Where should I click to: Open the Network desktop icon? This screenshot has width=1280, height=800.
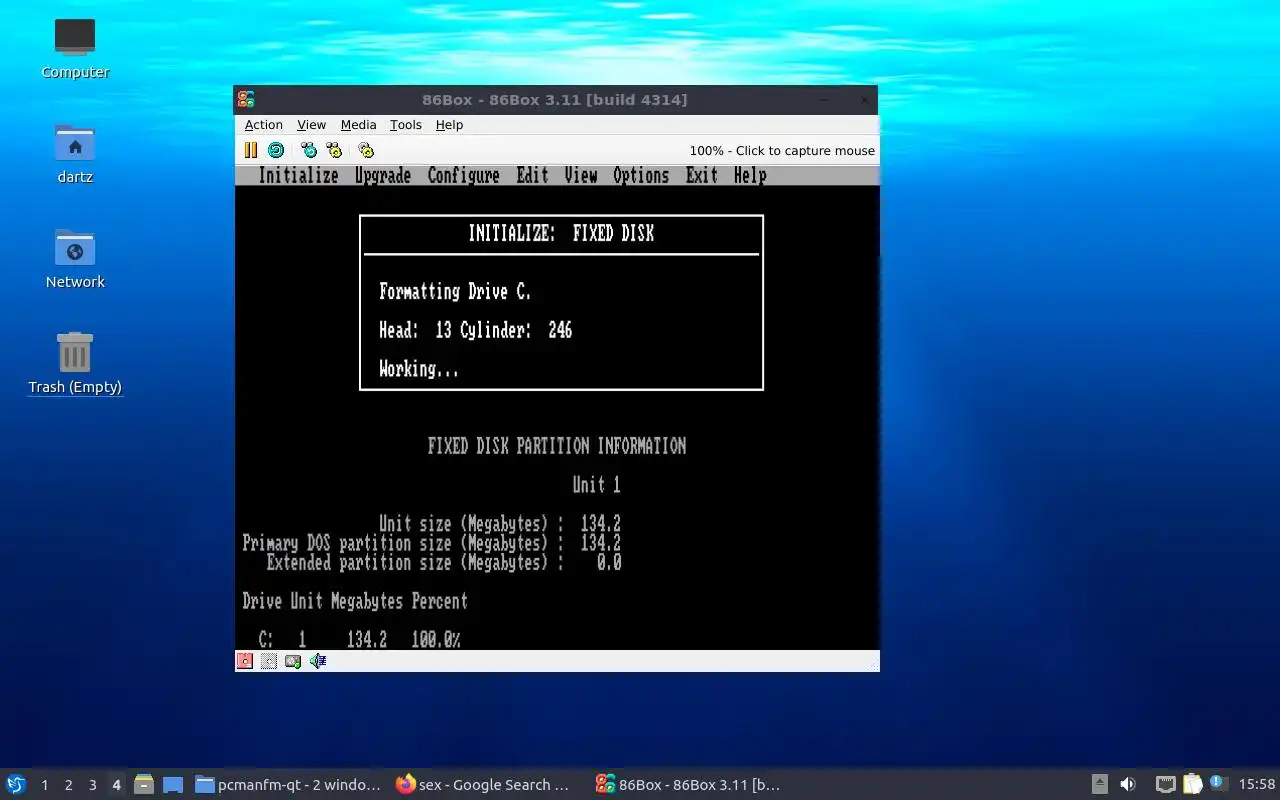tap(75, 258)
